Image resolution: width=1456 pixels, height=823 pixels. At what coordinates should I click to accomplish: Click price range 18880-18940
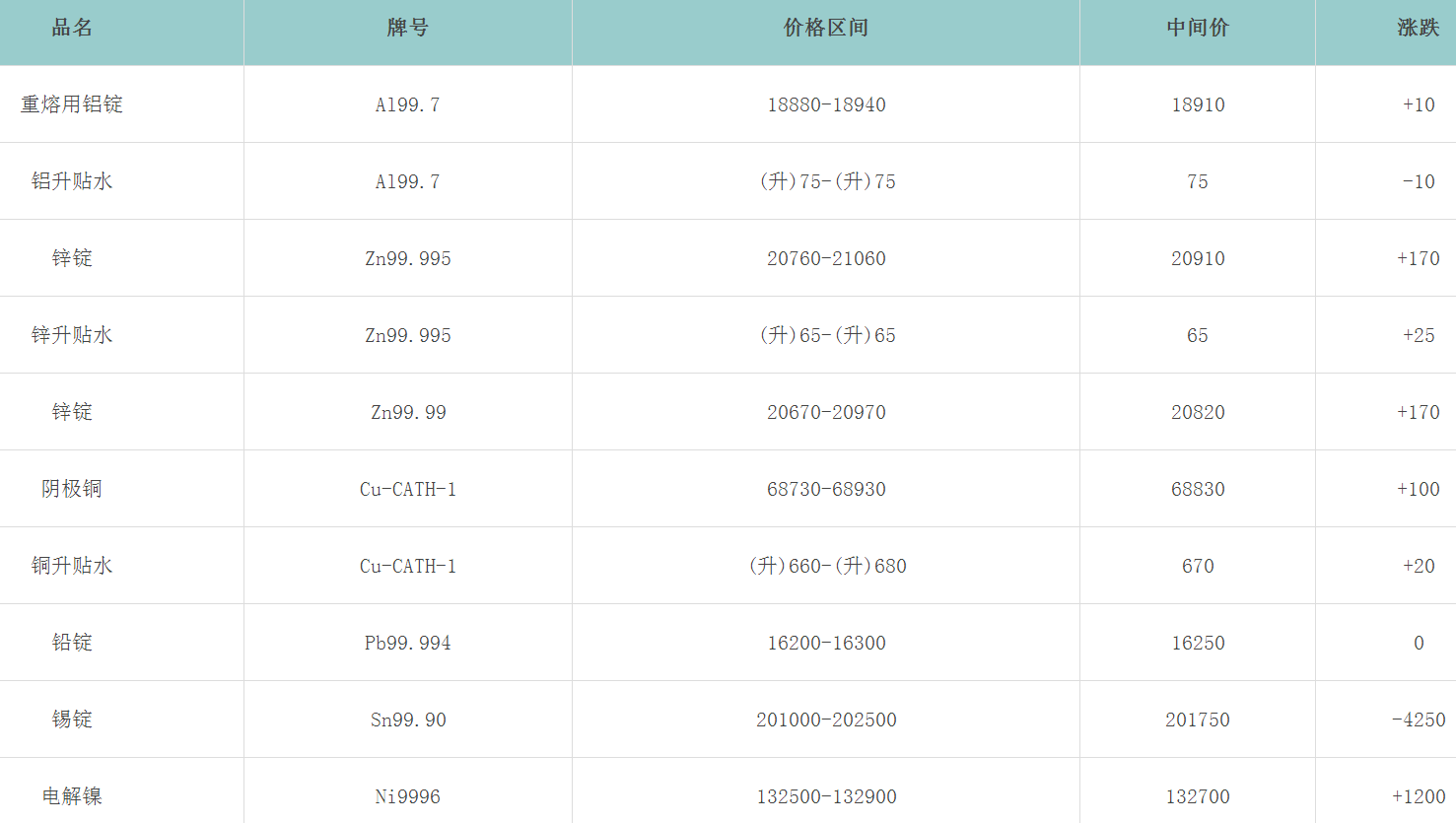826,104
